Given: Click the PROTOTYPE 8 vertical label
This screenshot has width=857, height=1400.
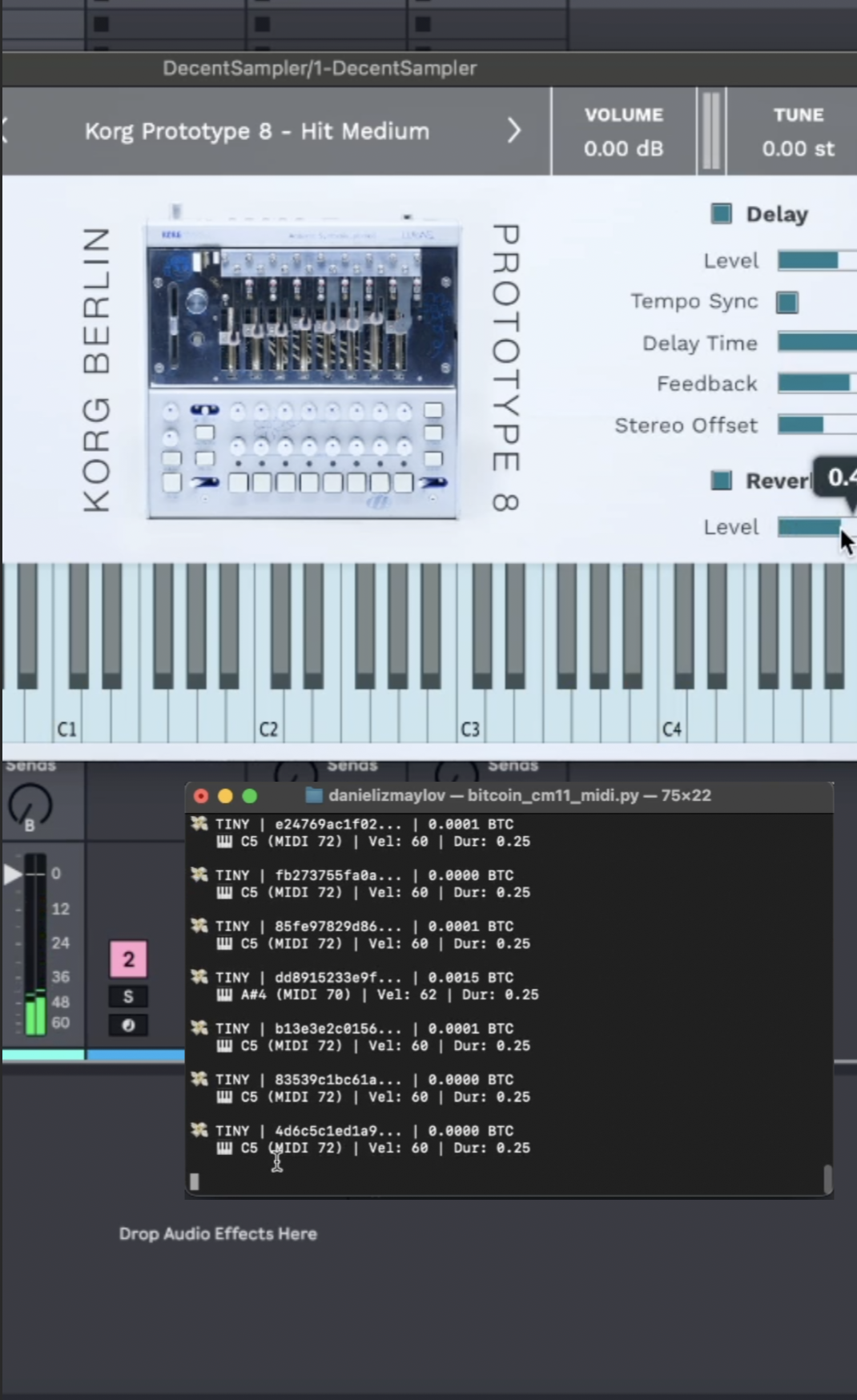Looking at the screenshot, I should click(505, 368).
